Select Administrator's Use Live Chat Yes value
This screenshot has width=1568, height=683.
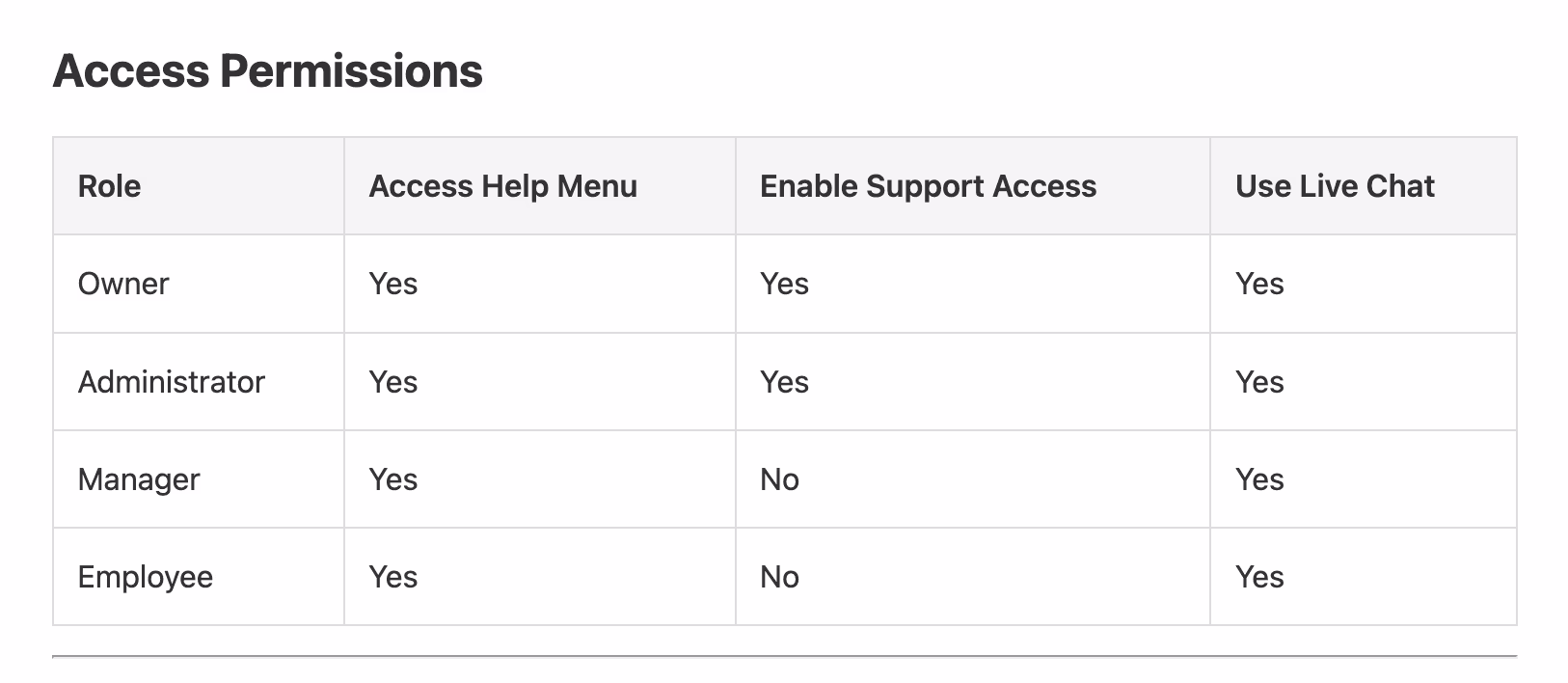[1259, 382]
